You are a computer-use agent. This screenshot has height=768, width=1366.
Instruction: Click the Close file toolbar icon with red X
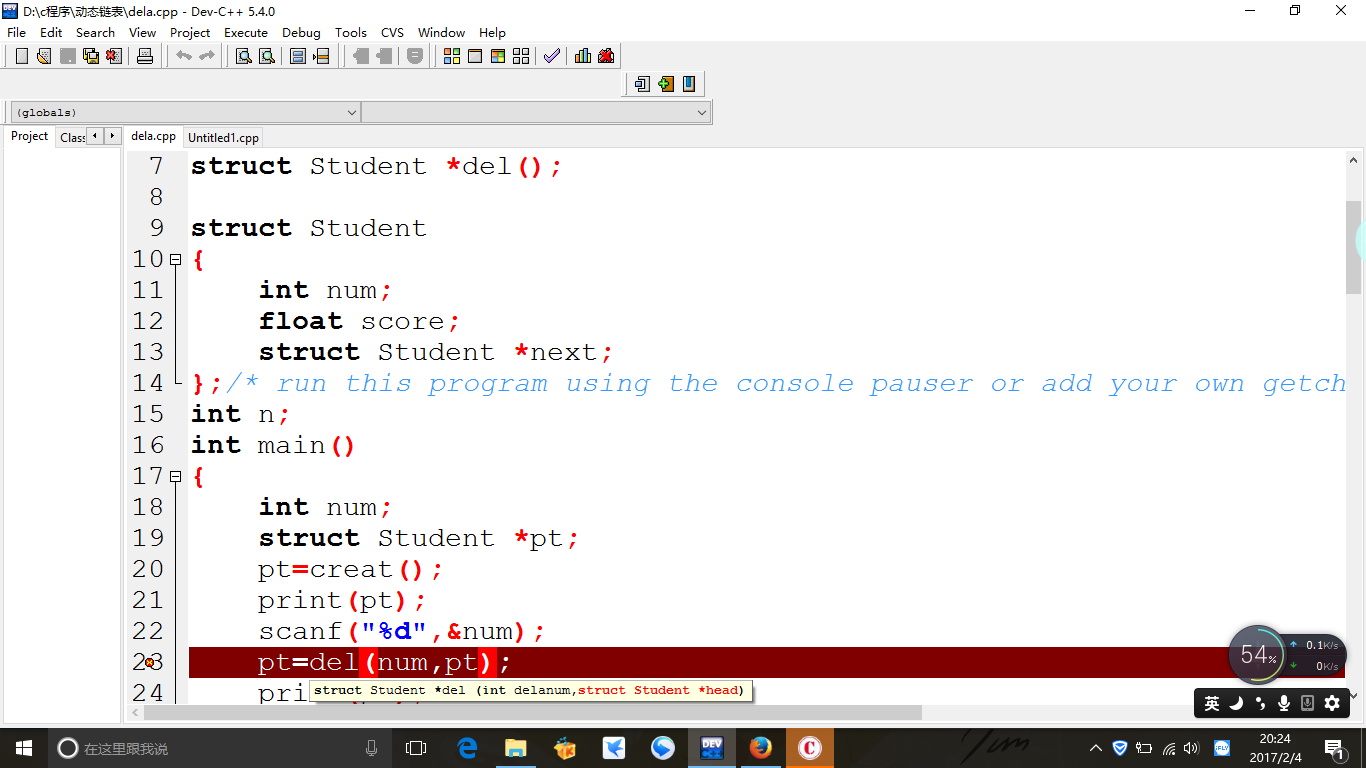pyautogui.click(x=114, y=56)
